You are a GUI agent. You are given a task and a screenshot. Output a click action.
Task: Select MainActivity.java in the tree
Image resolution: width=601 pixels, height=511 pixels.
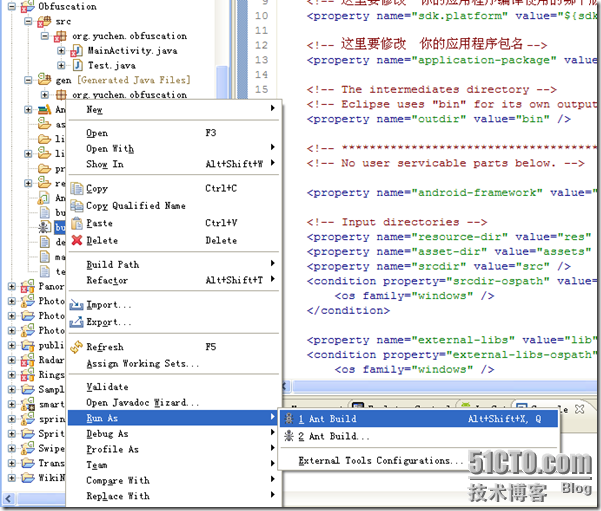pos(132,51)
